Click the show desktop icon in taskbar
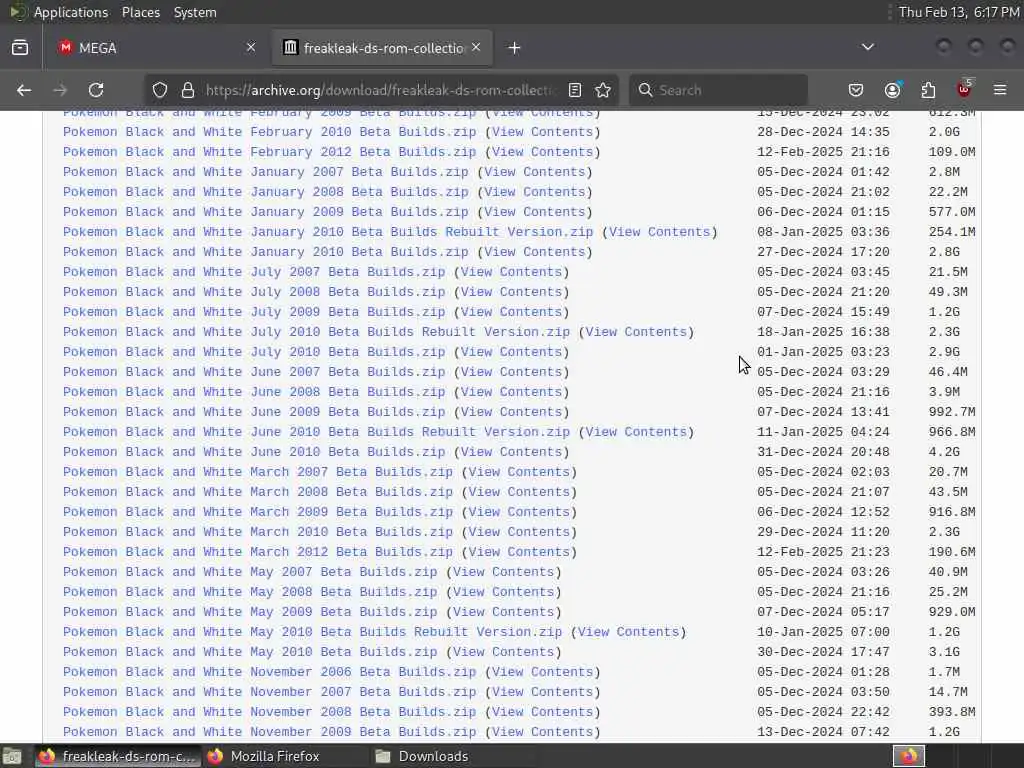 (12, 757)
